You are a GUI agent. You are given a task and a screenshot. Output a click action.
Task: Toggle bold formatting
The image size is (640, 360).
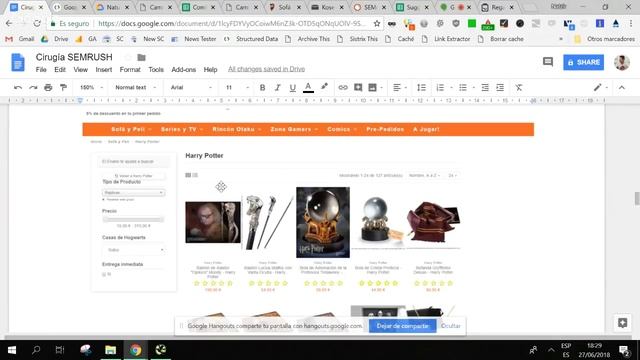262,87
